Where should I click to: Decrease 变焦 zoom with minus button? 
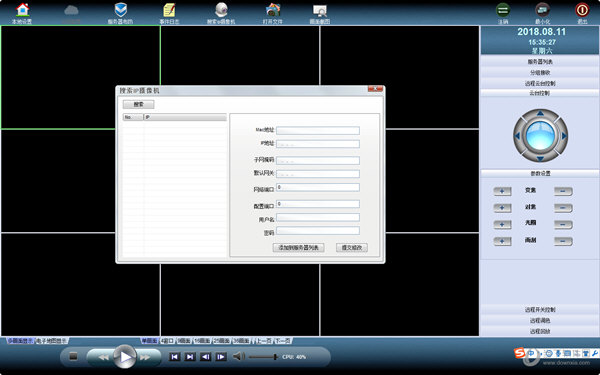tap(563, 191)
